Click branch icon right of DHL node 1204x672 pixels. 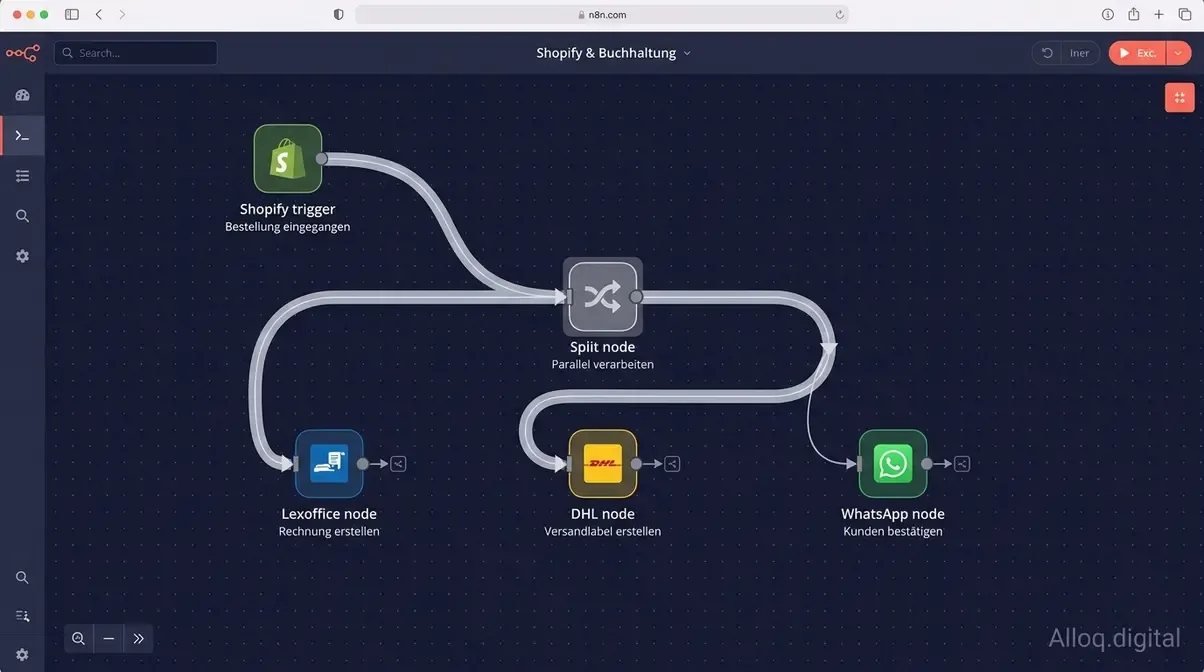pyautogui.click(x=672, y=464)
